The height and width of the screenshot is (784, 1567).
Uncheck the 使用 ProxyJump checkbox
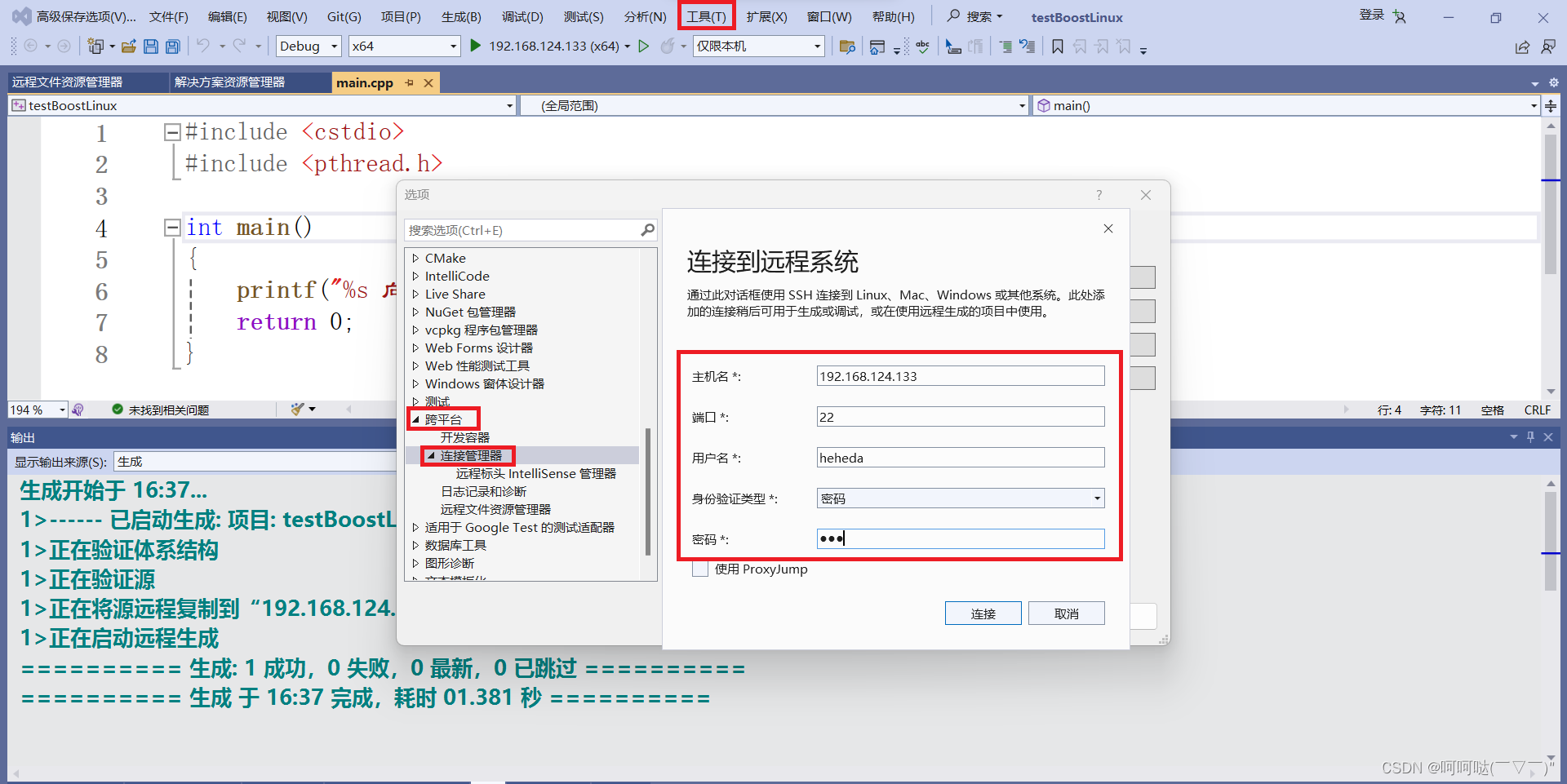(x=699, y=569)
